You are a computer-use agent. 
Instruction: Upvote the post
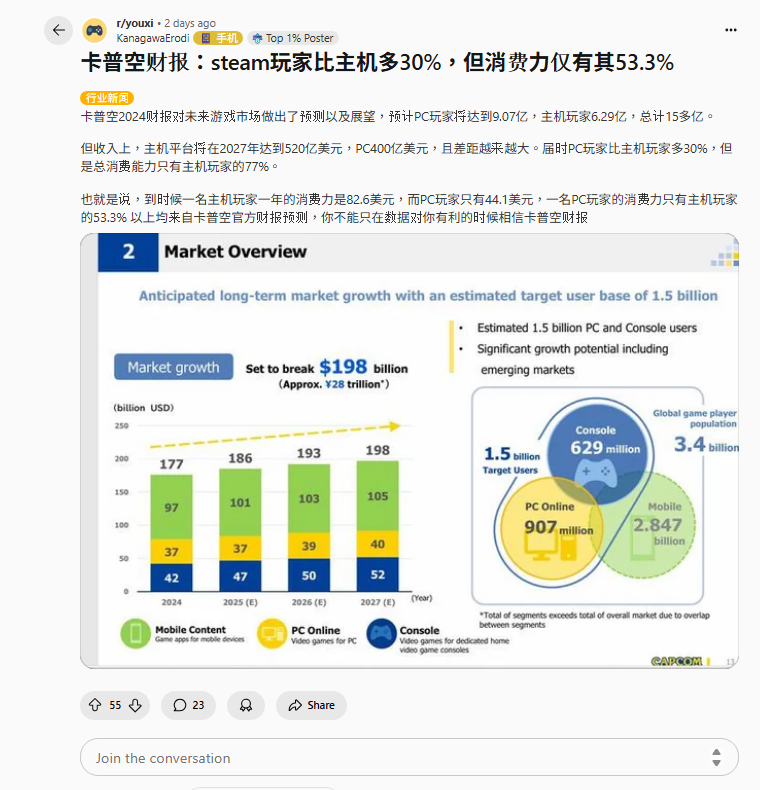click(95, 705)
